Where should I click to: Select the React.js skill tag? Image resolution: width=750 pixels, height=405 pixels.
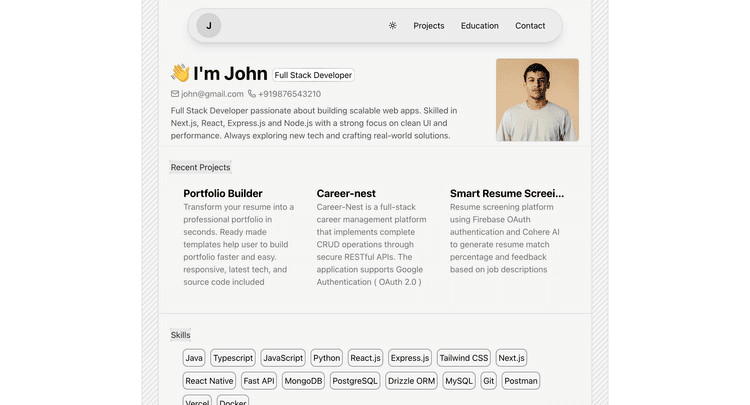[365, 358]
